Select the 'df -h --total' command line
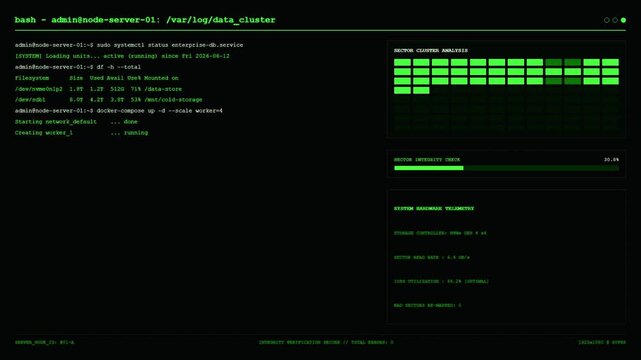 [78, 67]
